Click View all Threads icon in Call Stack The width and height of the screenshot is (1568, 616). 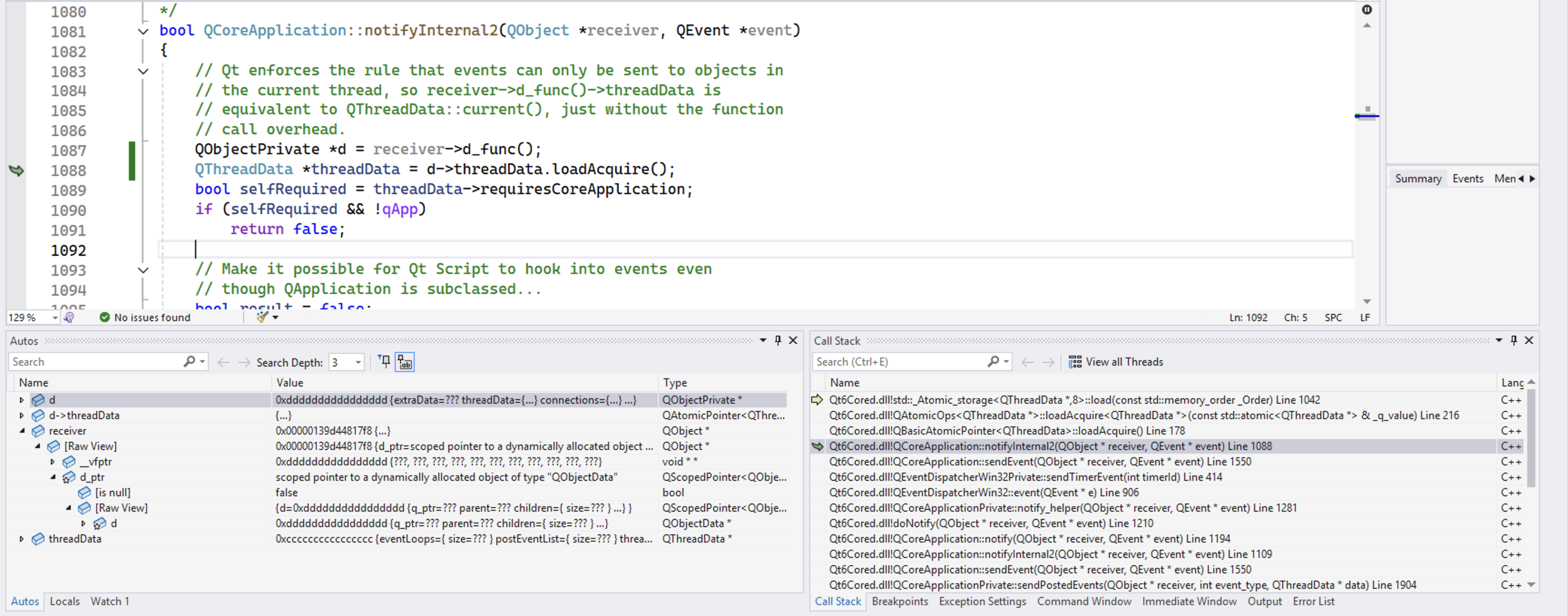coord(1074,362)
